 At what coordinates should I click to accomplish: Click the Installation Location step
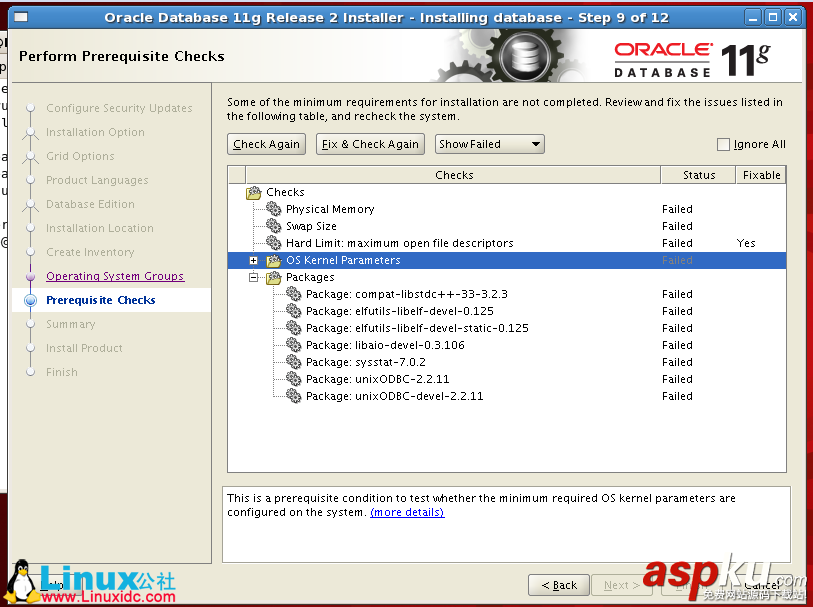(100, 228)
